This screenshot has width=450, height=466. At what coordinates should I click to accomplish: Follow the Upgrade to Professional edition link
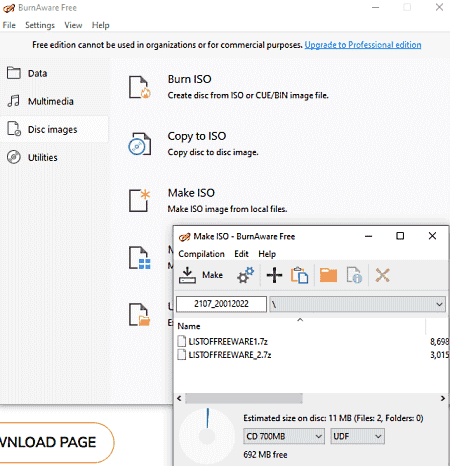pos(363,45)
